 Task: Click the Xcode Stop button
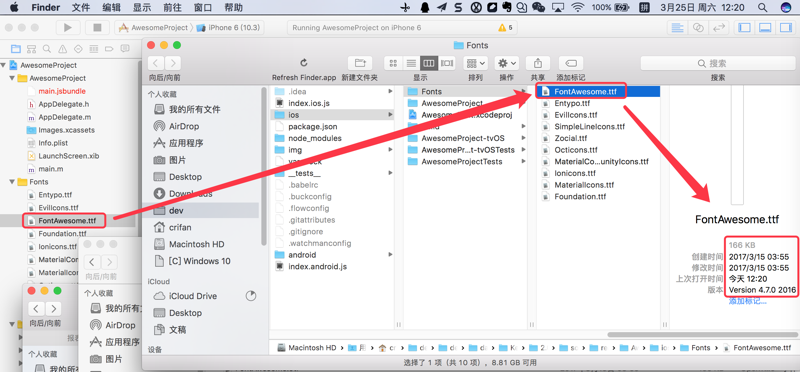tap(97, 28)
